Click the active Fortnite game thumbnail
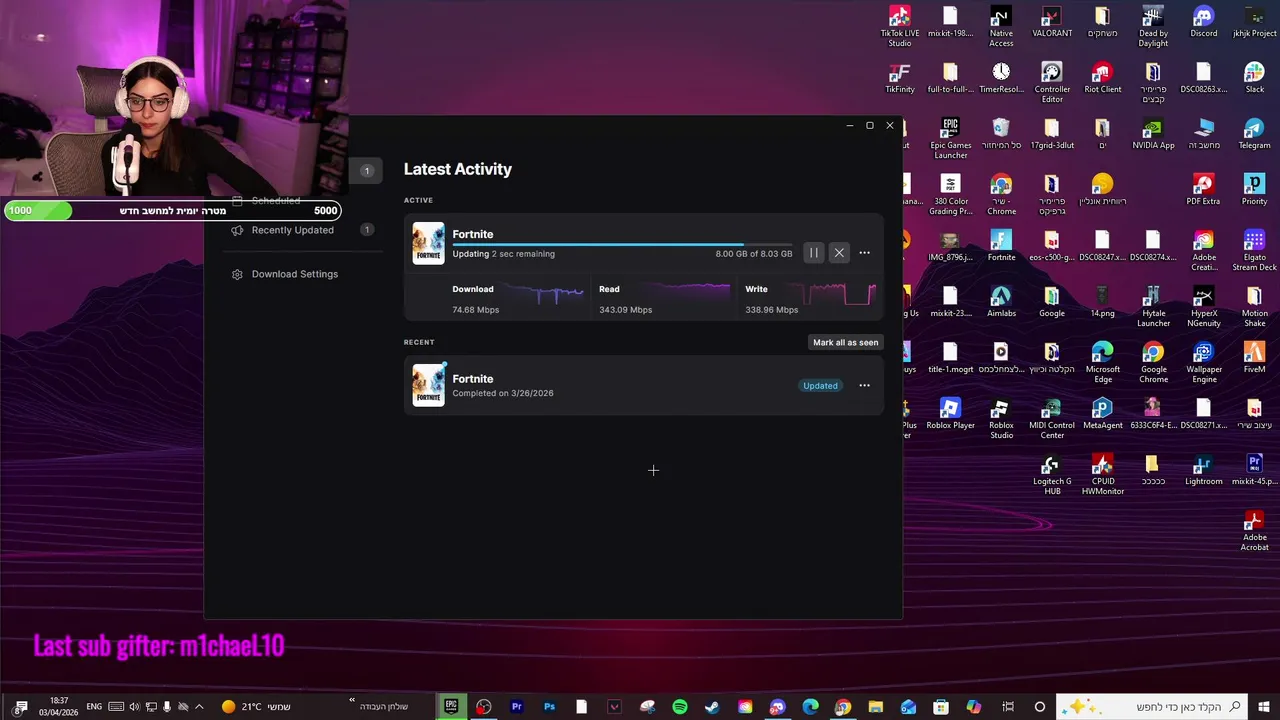 (428, 244)
